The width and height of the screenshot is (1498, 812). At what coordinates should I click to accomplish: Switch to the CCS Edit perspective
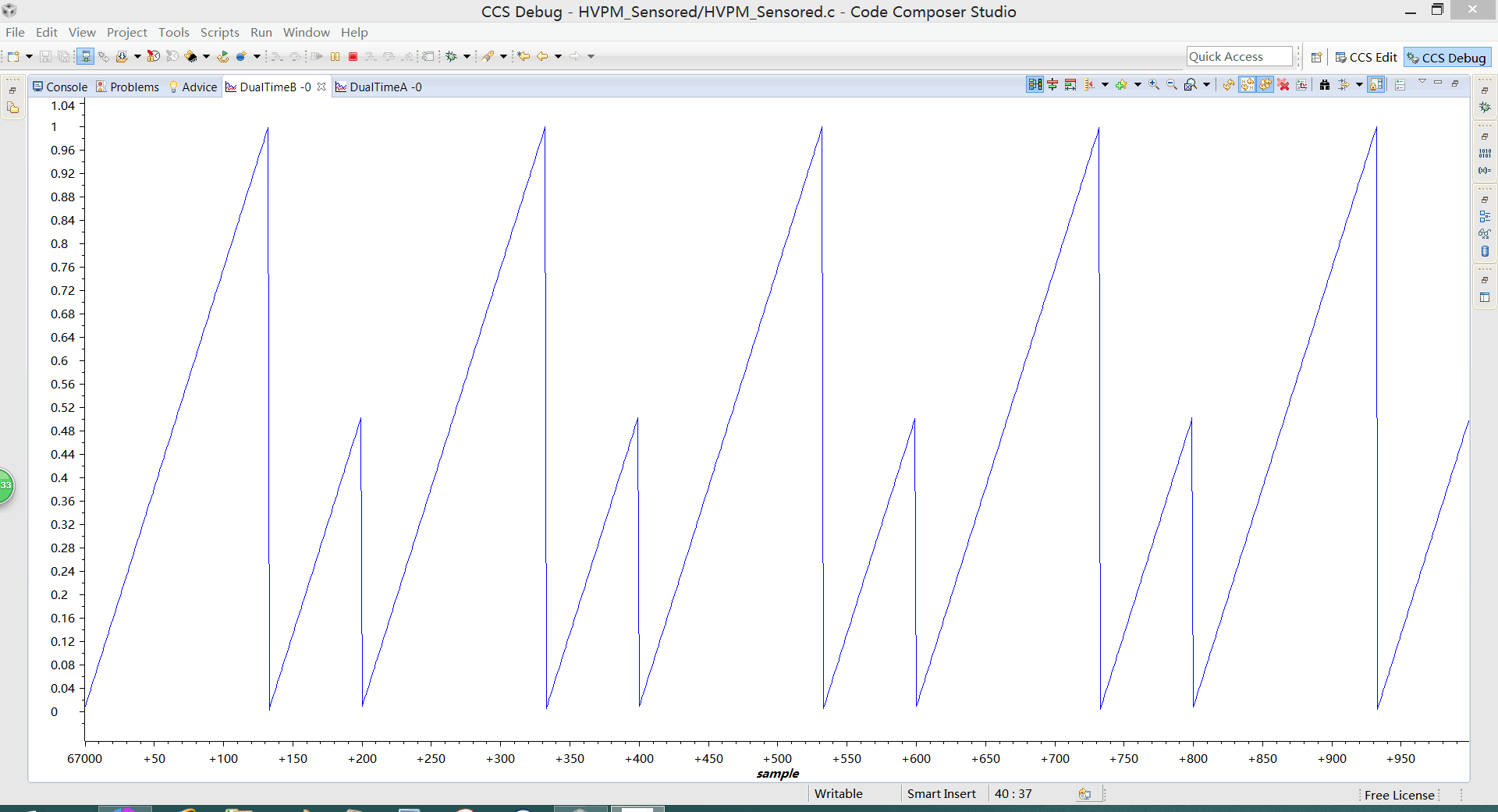pyautogui.click(x=1366, y=57)
